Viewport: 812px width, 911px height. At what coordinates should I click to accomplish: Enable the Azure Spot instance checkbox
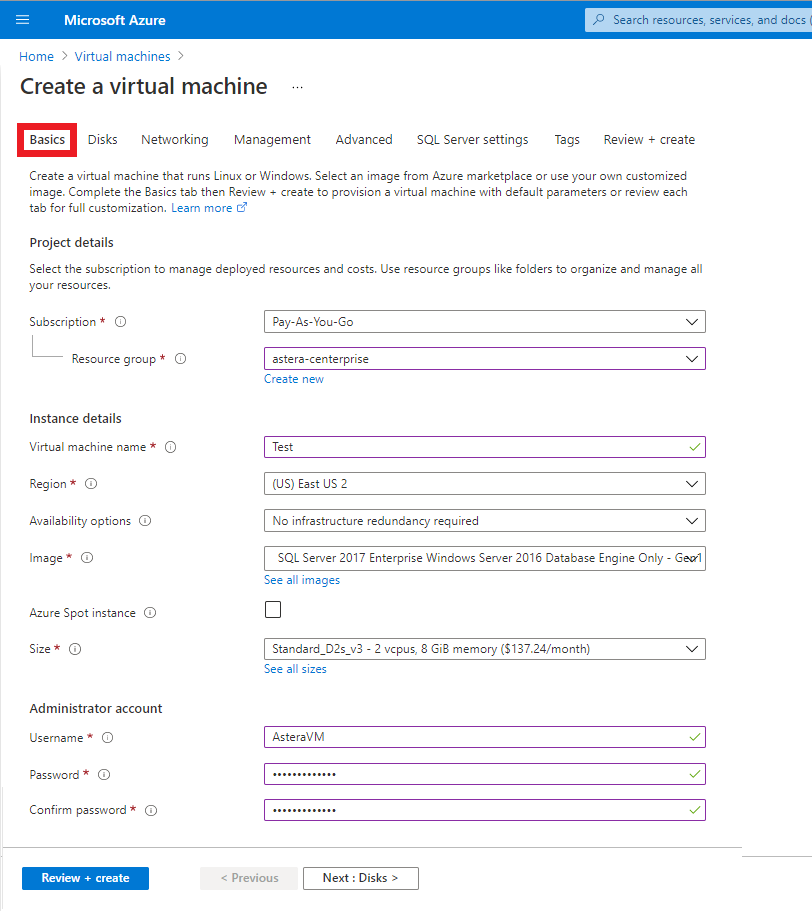273,610
